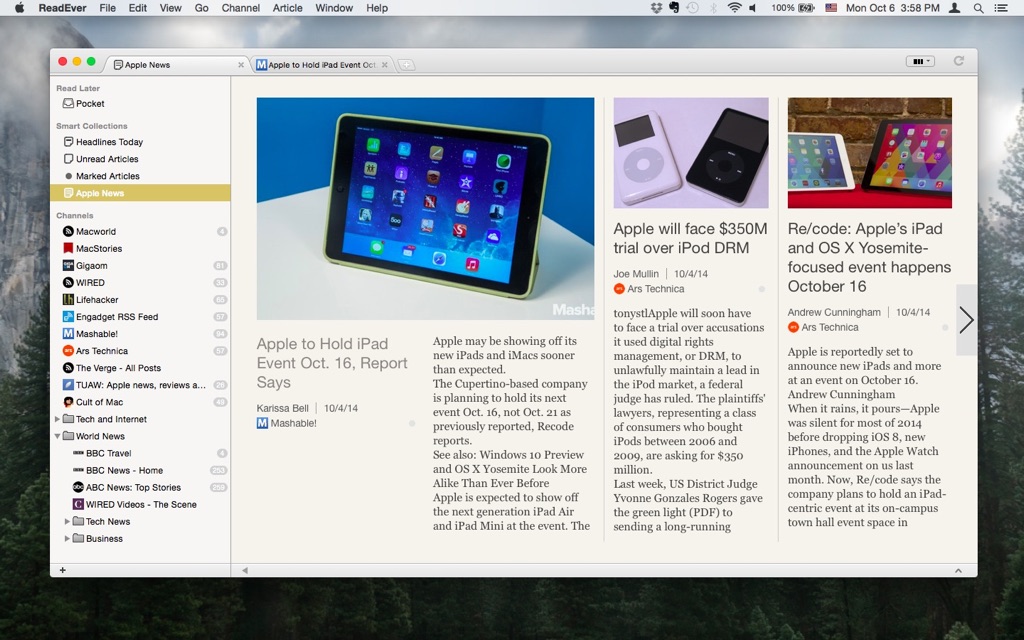1024x640 pixels.
Task: Click Ars Technica source under Andrew Cunningham
Action: [x=824, y=327]
